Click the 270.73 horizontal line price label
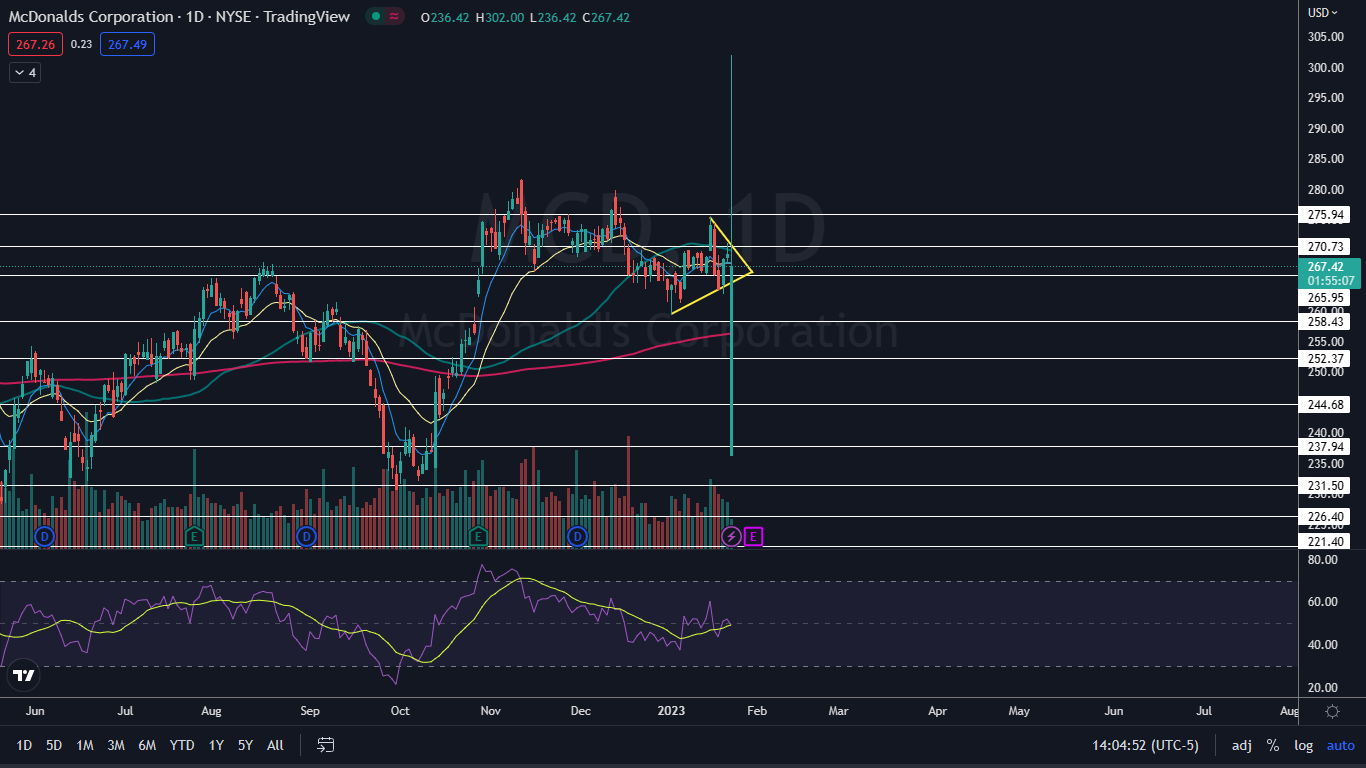 1324,246
